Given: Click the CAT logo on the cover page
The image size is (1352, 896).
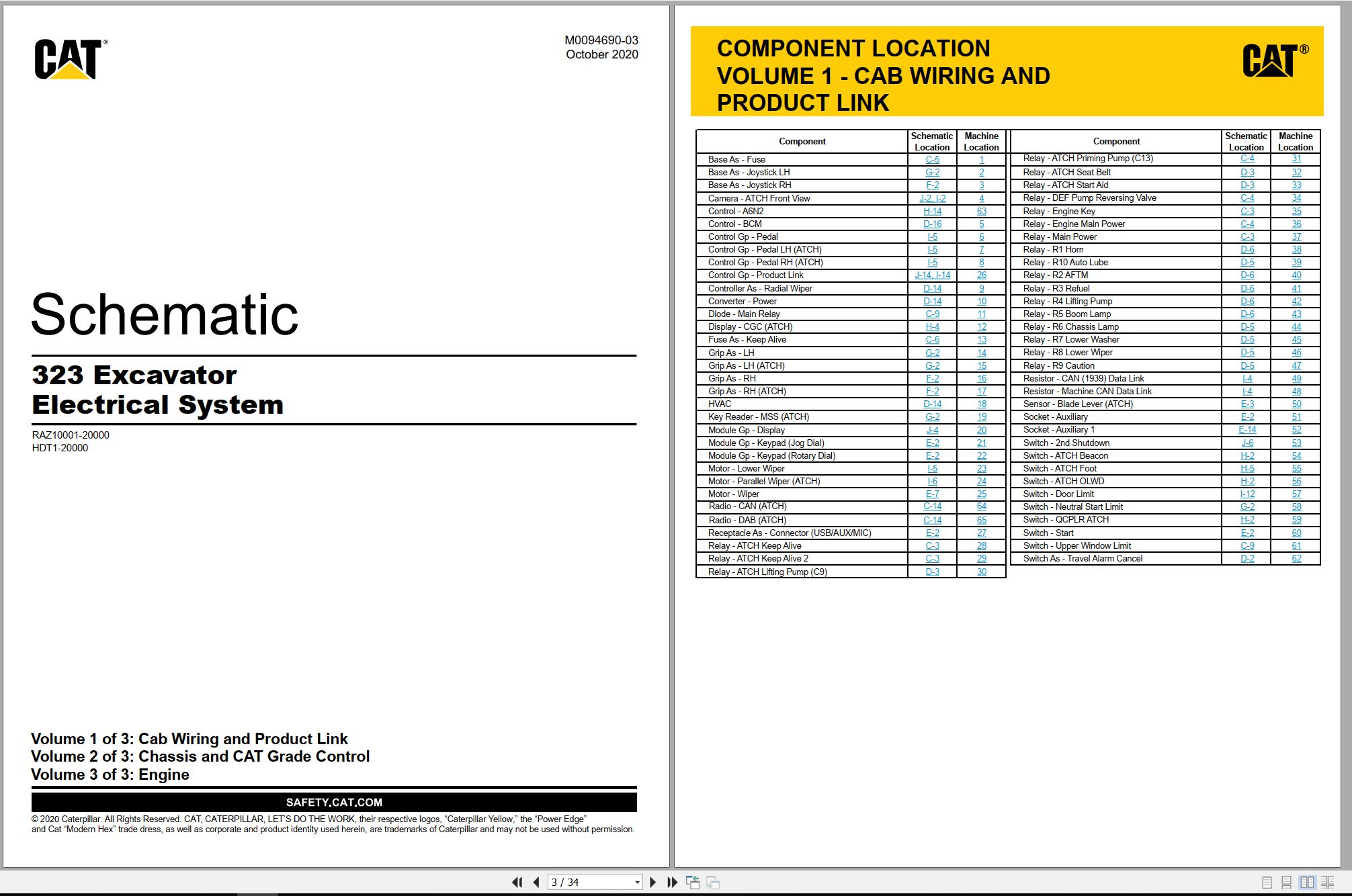Looking at the screenshot, I should pos(70,59).
